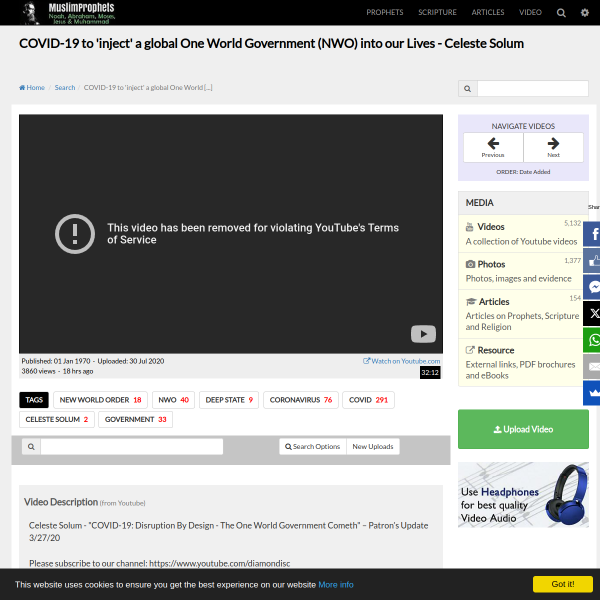Click the YouTube logo on video player
This screenshot has height=600, width=600.
tap(423, 335)
